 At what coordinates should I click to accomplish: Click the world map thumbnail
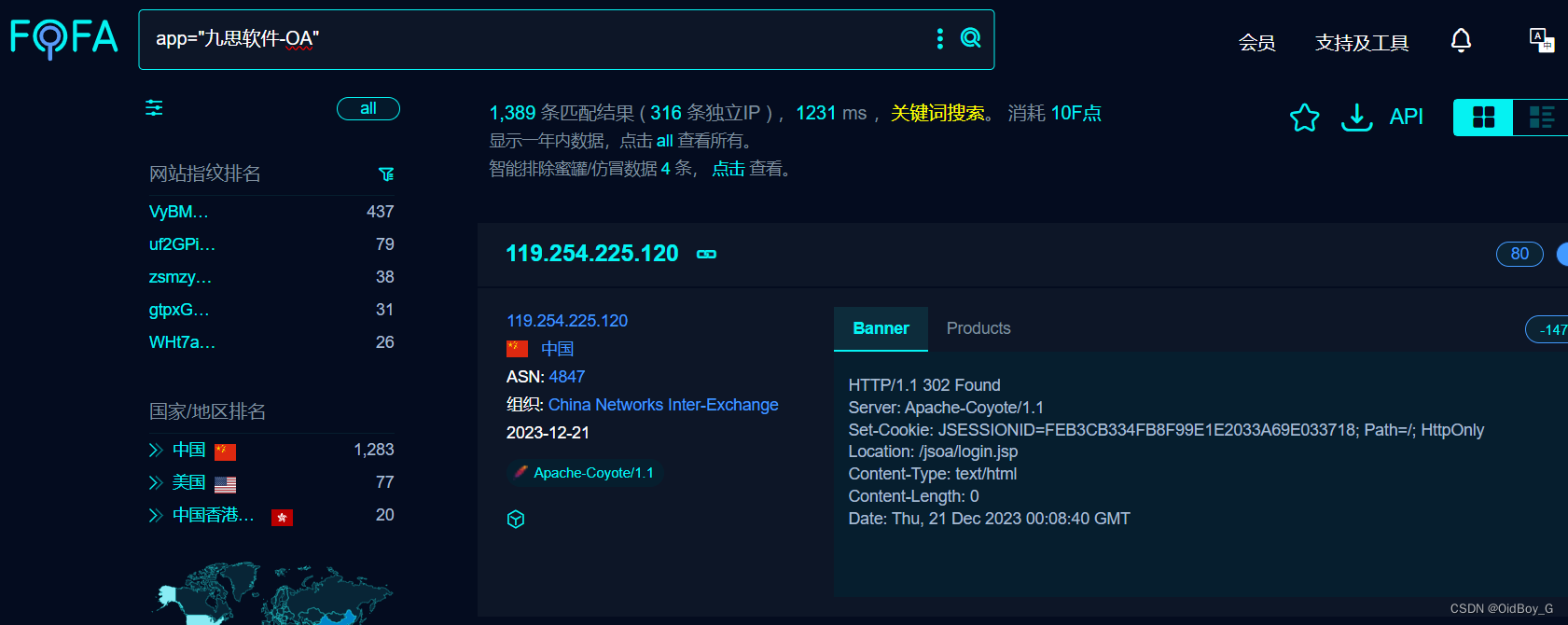point(273,592)
